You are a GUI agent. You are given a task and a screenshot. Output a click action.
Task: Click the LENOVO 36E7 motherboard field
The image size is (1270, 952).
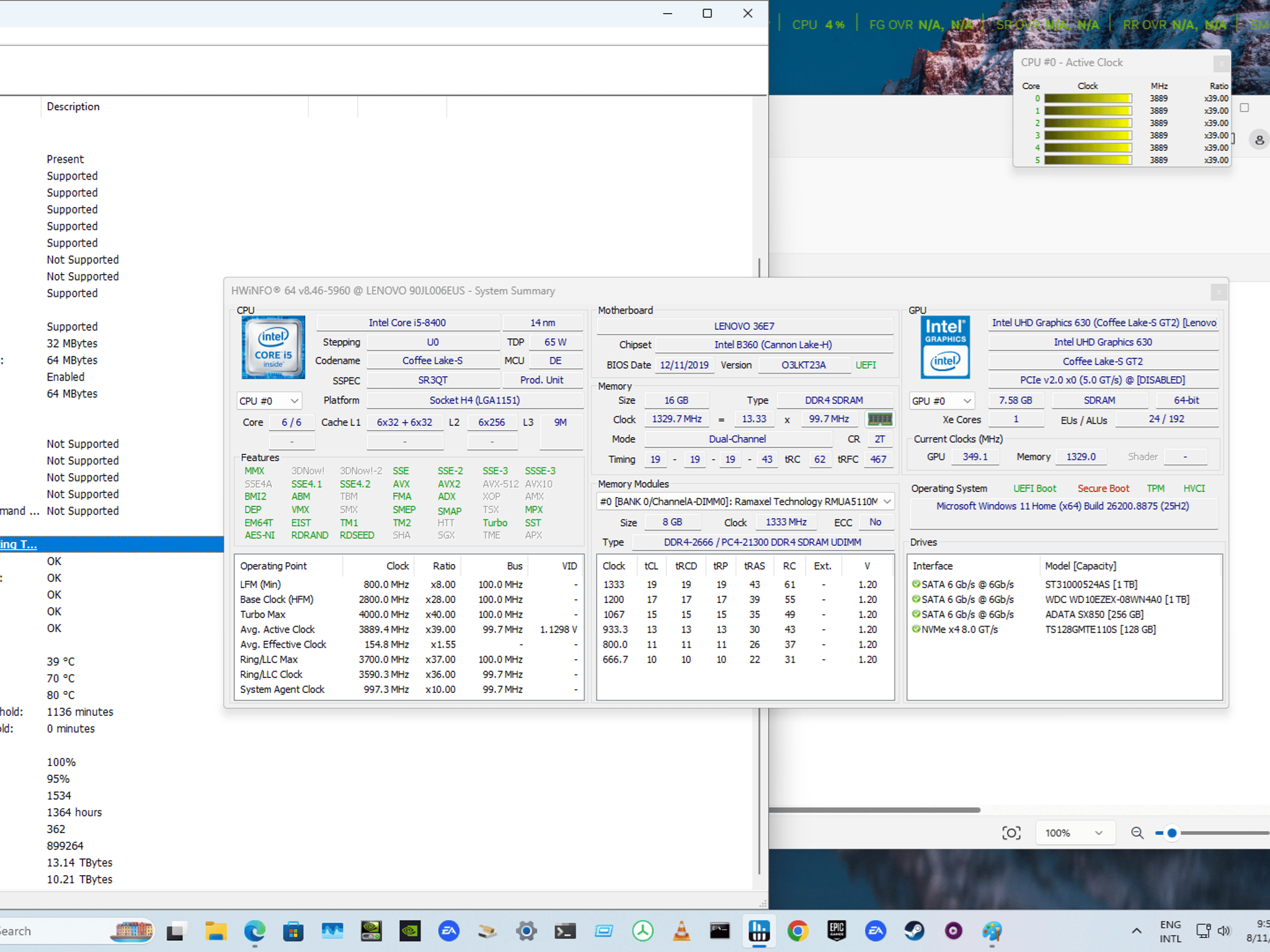[744, 326]
